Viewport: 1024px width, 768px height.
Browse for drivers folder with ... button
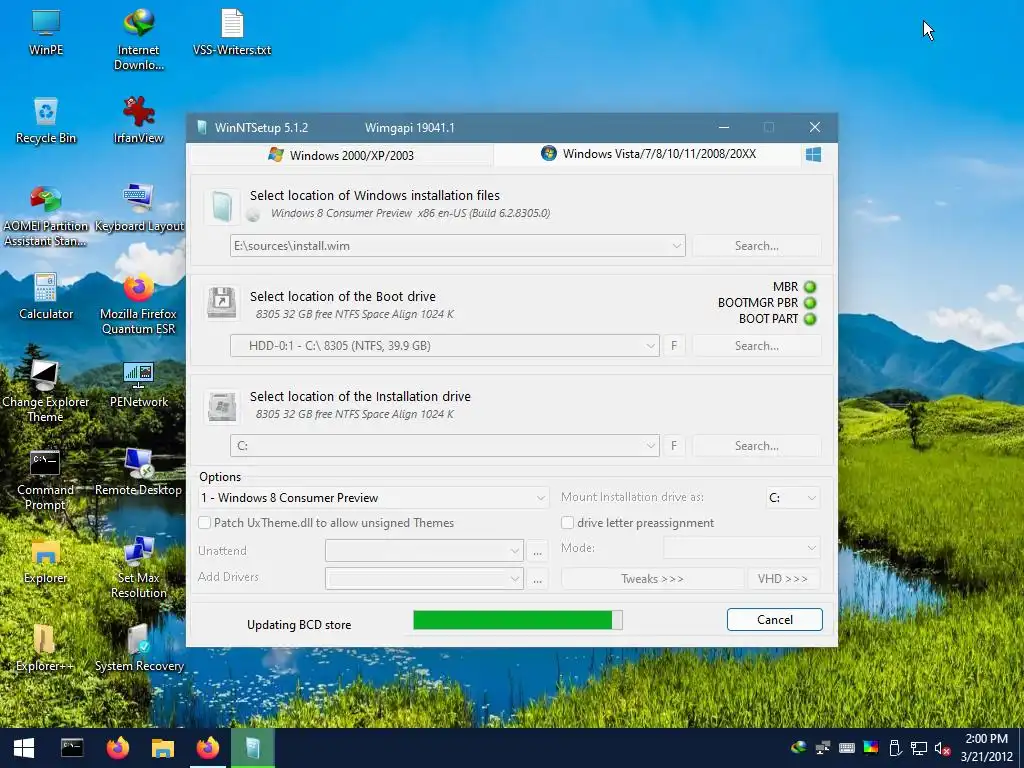tap(537, 579)
